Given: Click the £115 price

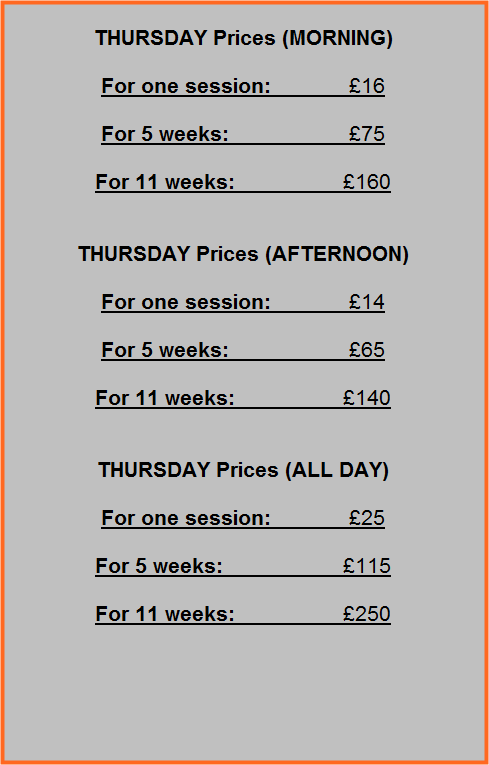Looking at the screenshot, I should (367, 565).
